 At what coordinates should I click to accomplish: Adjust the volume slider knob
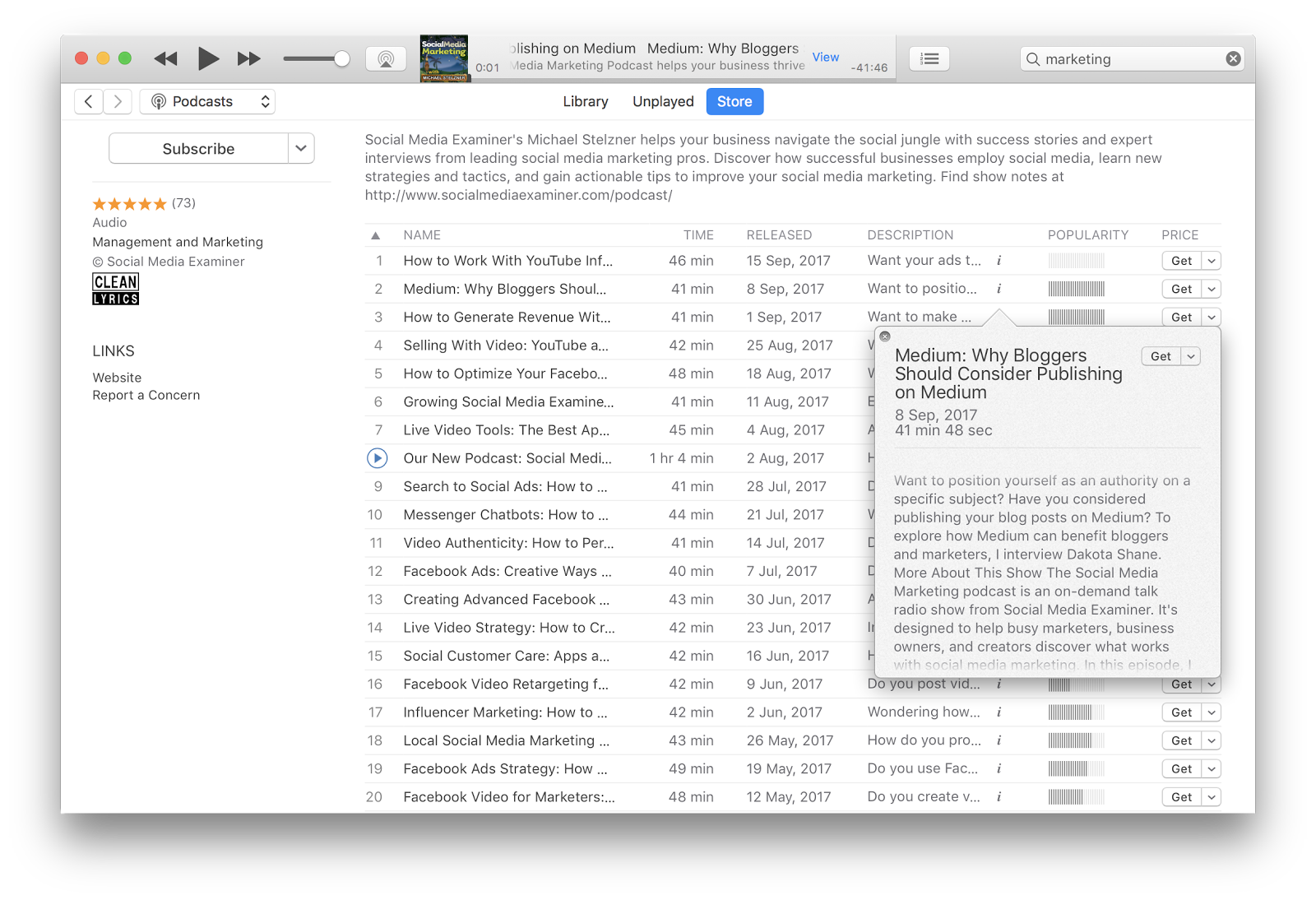342,58
